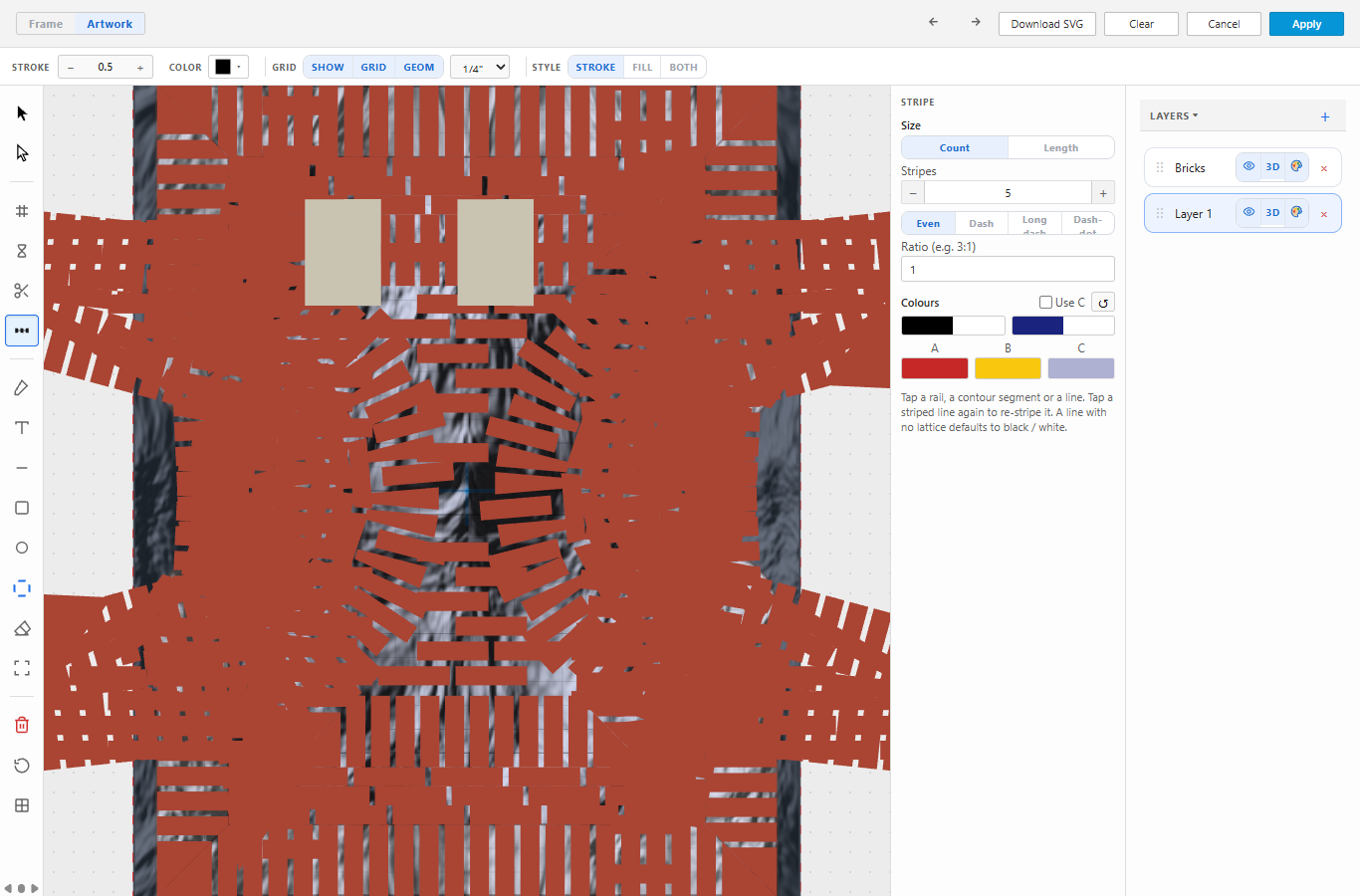
Task: Select the Length size mode
Action: tap(1061, 147)
